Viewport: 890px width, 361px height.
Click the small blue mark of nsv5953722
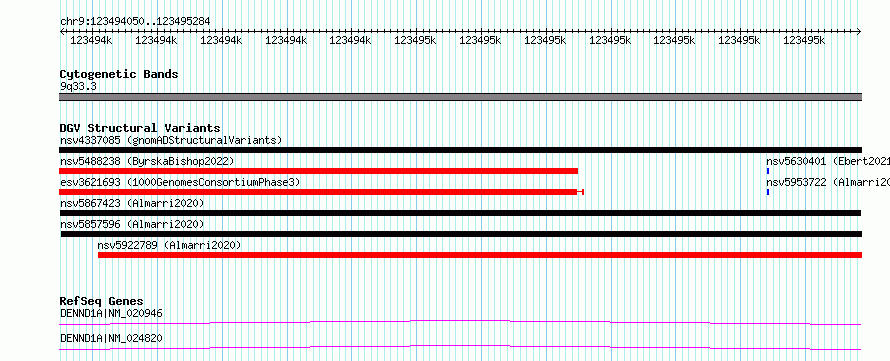(768, 192)
